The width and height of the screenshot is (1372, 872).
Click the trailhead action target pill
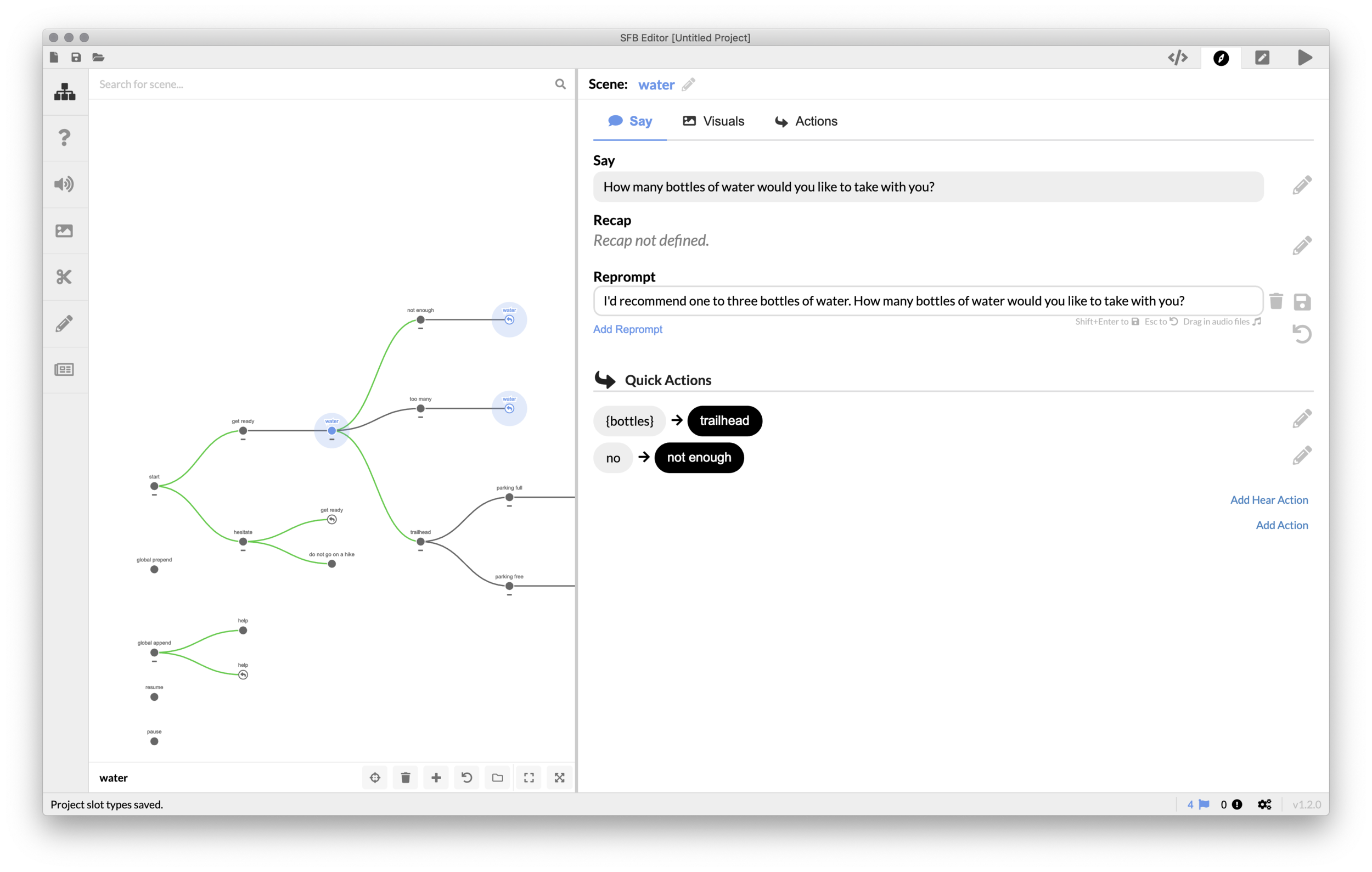724,421
